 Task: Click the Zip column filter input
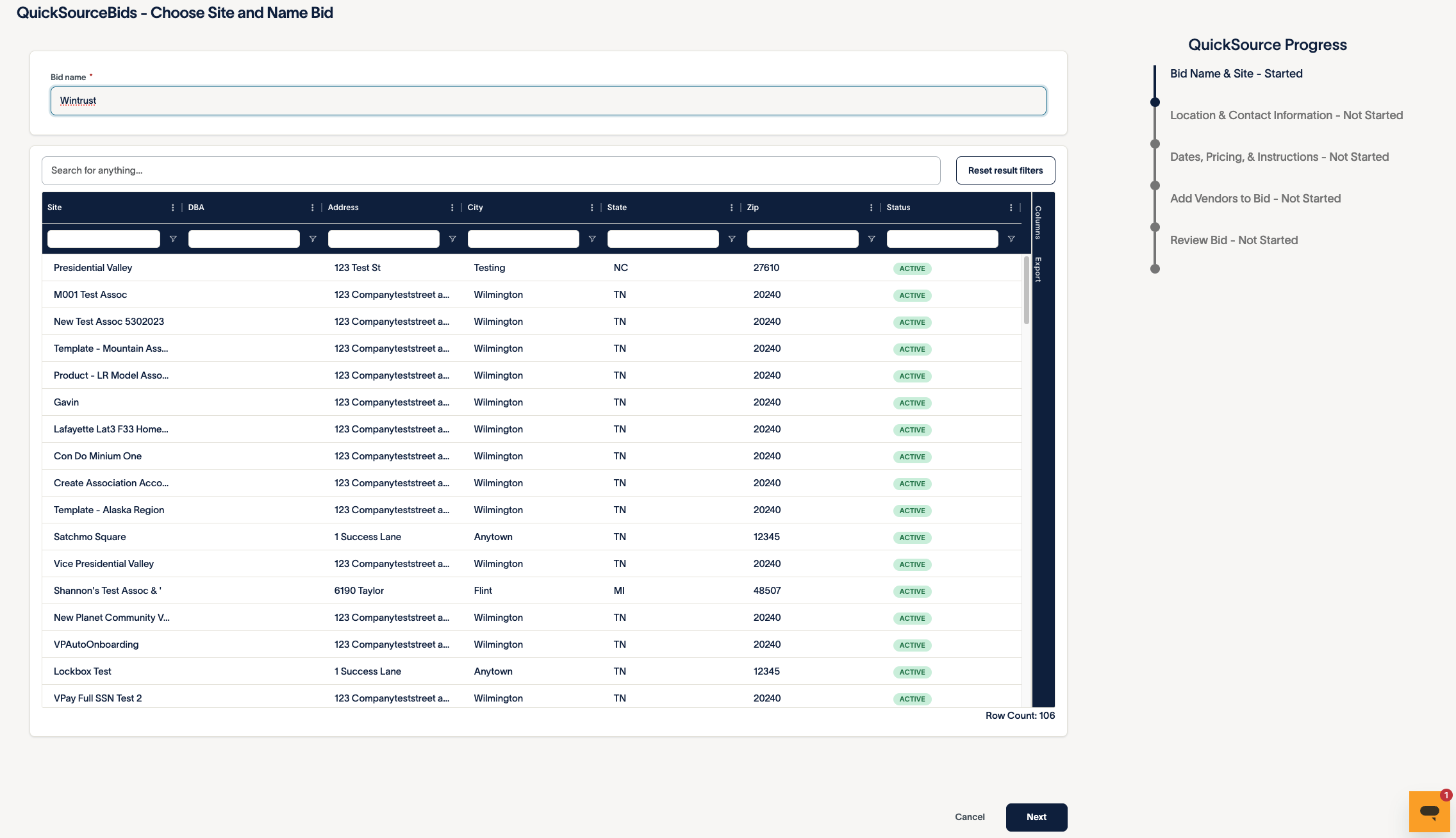803,239
